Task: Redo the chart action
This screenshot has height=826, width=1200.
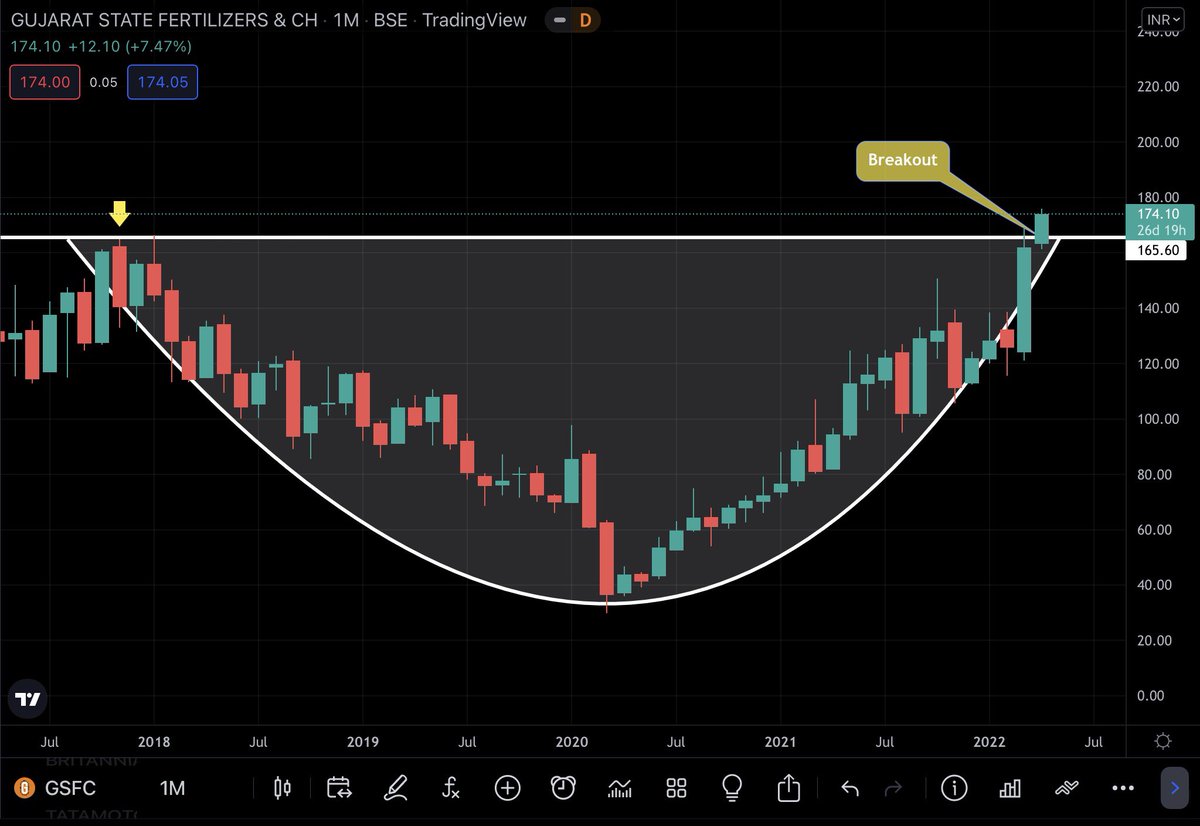Action: [x=893, y=789]
